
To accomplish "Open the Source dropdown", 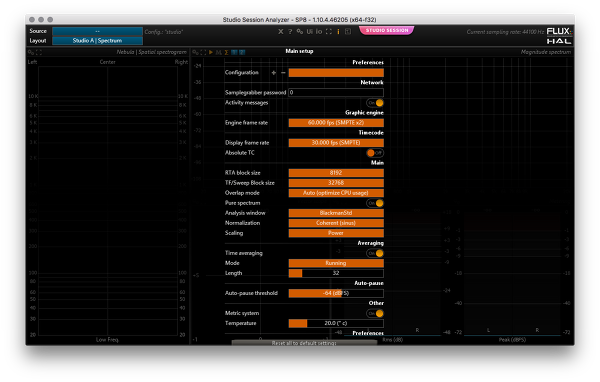I will coord(98,31).
